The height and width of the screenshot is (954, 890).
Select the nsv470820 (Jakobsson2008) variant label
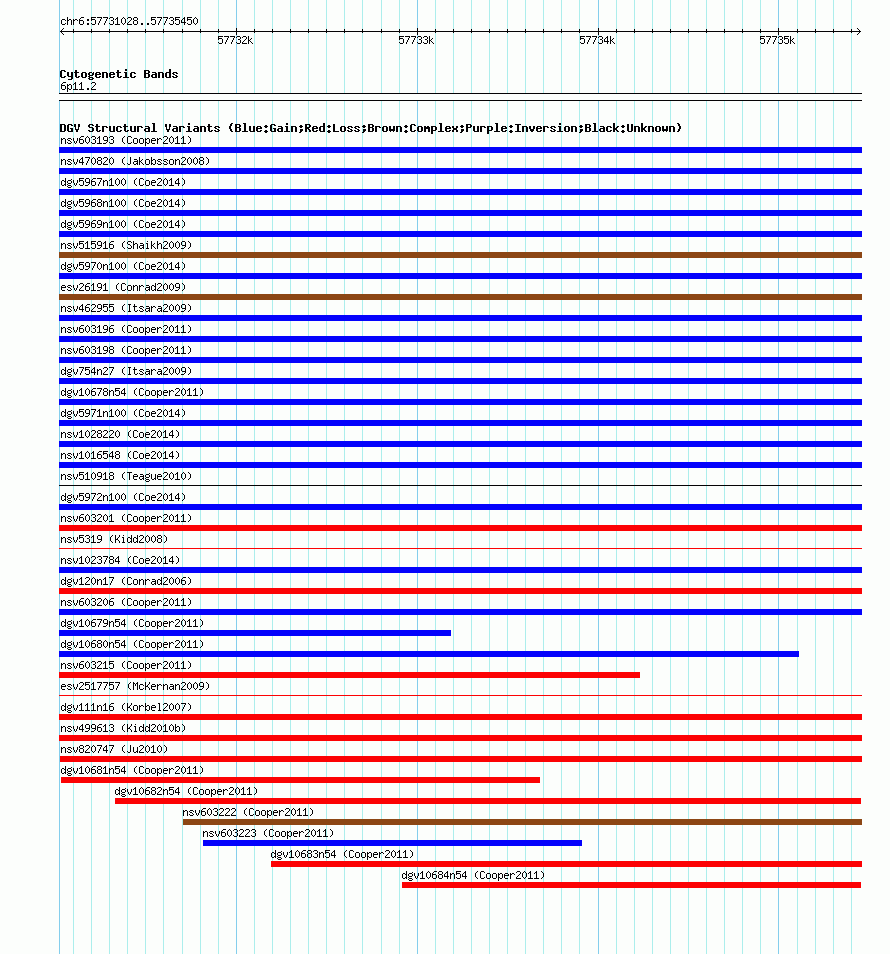(x=135, y=161)
